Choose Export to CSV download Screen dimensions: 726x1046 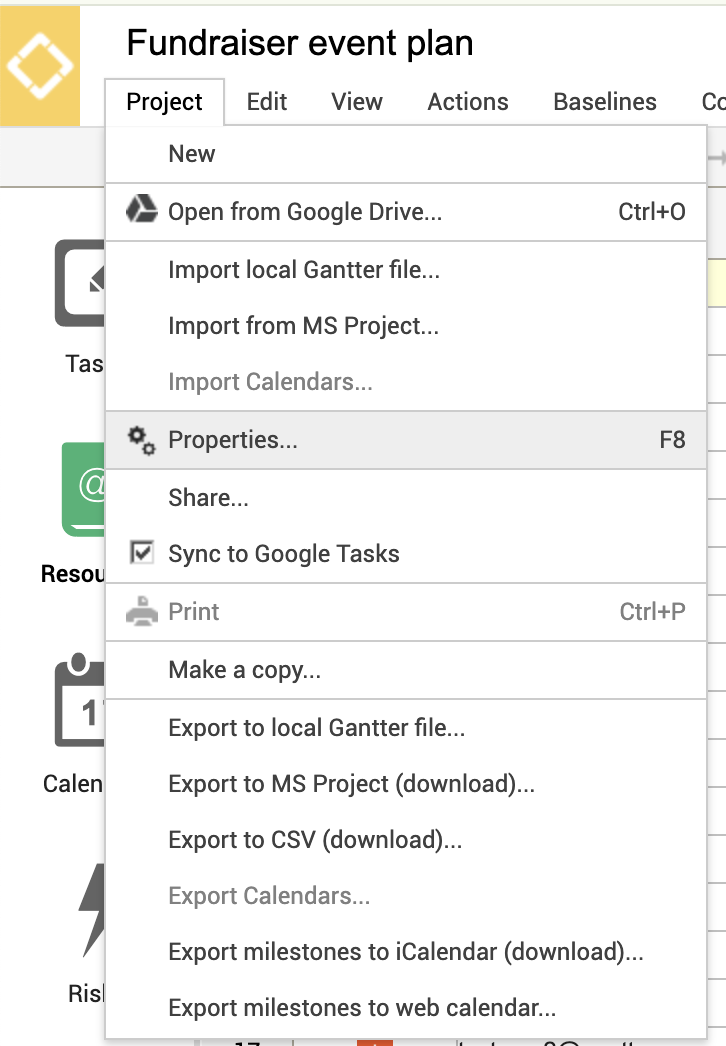[x=406, y=840]
